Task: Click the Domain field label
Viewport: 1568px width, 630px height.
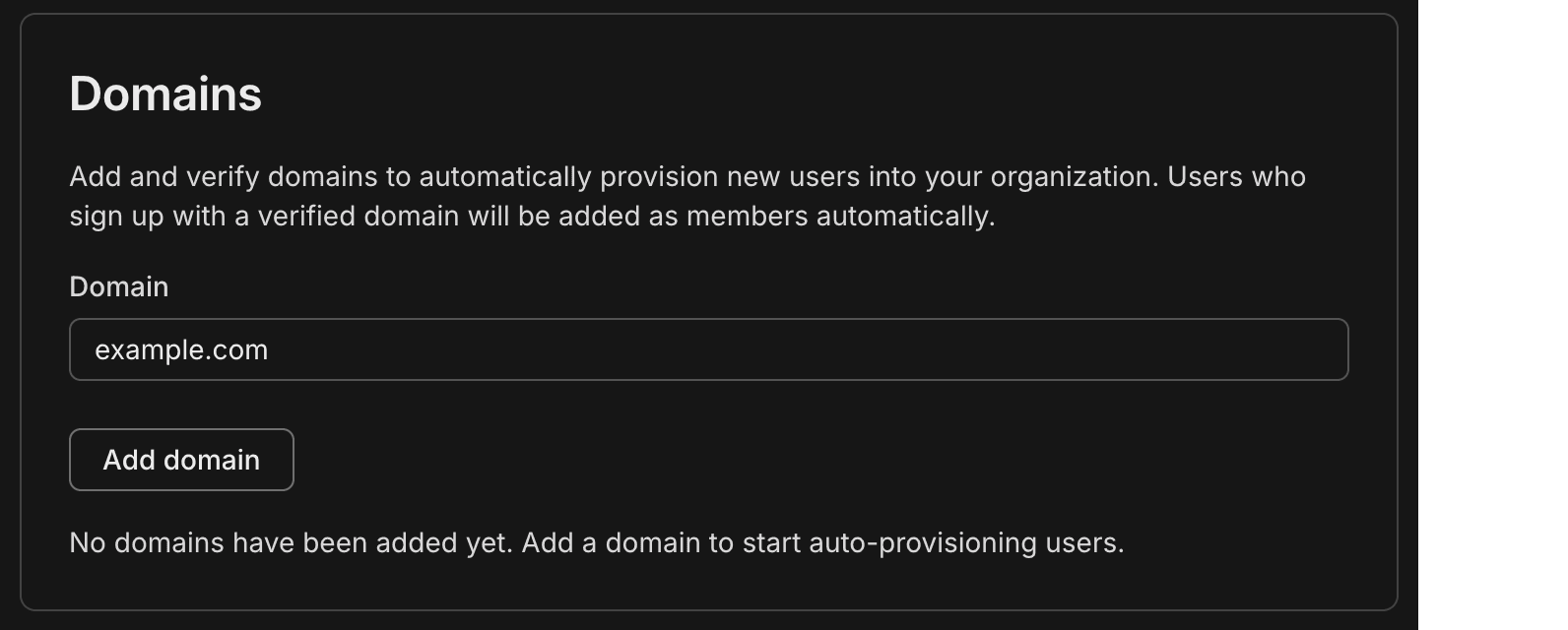Action: 118,286
